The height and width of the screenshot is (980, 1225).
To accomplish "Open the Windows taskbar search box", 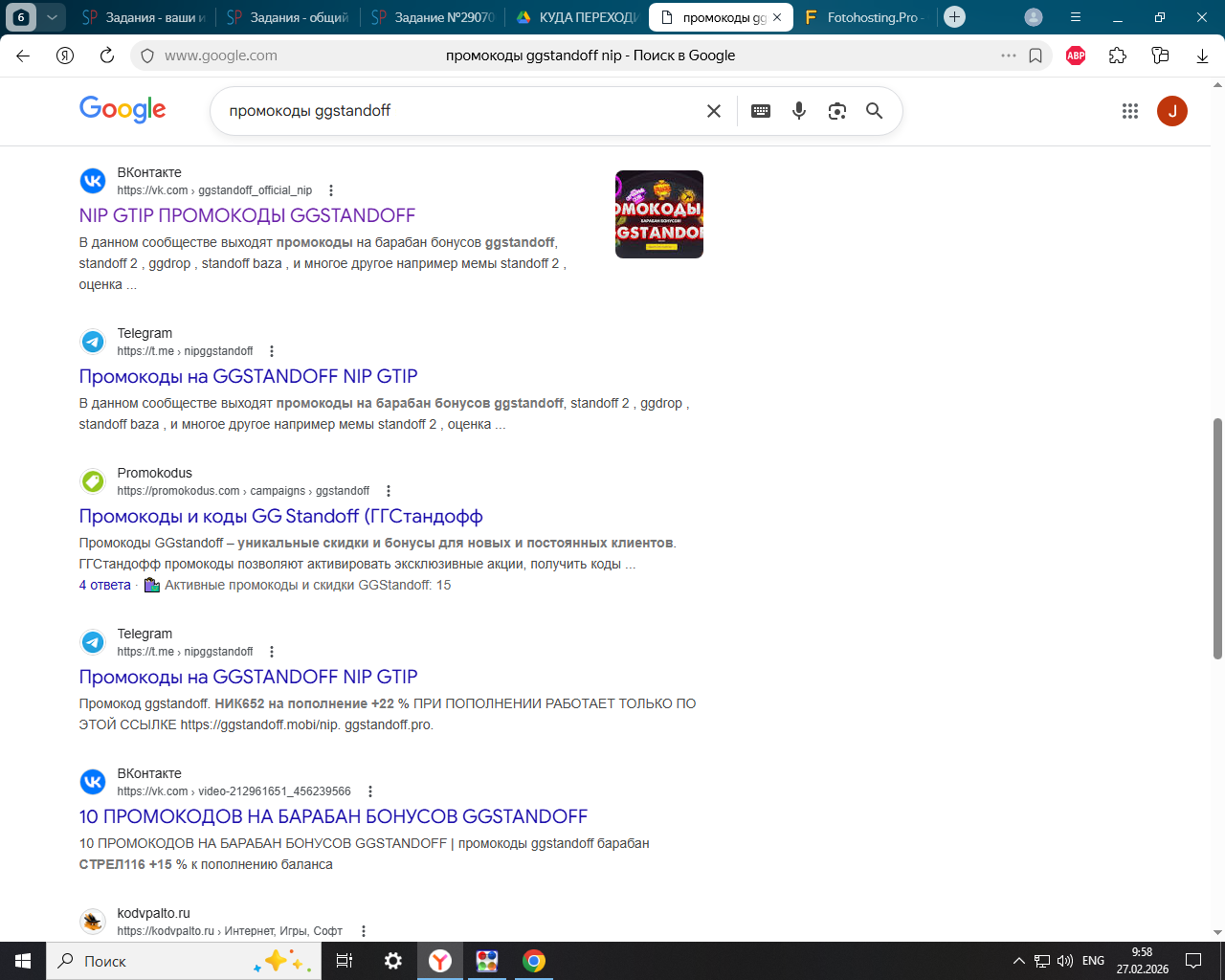I will point(185,961).
